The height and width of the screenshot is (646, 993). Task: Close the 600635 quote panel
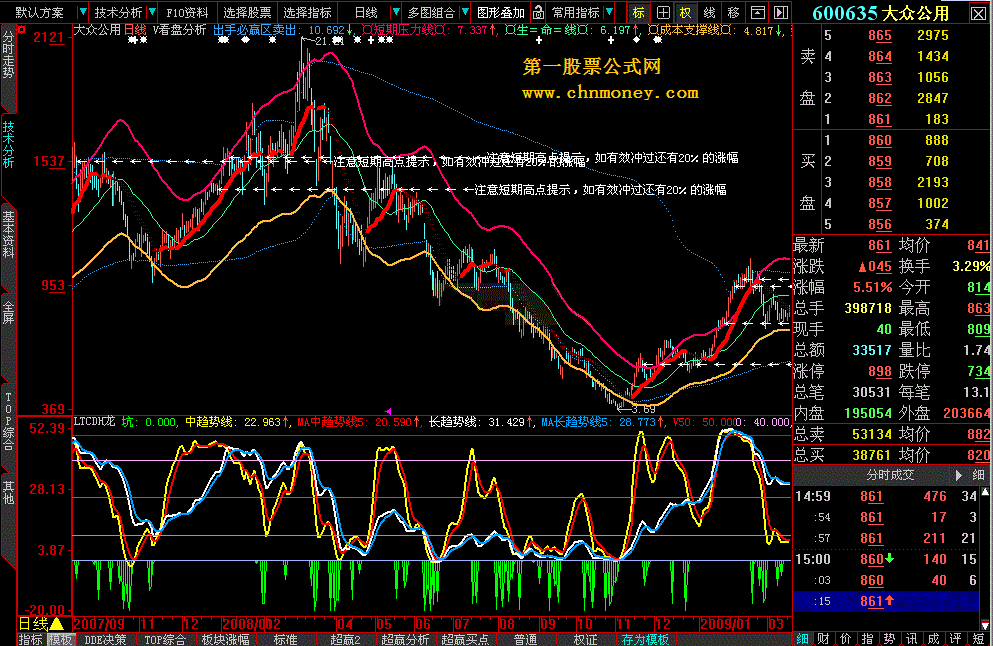point(978,13)
